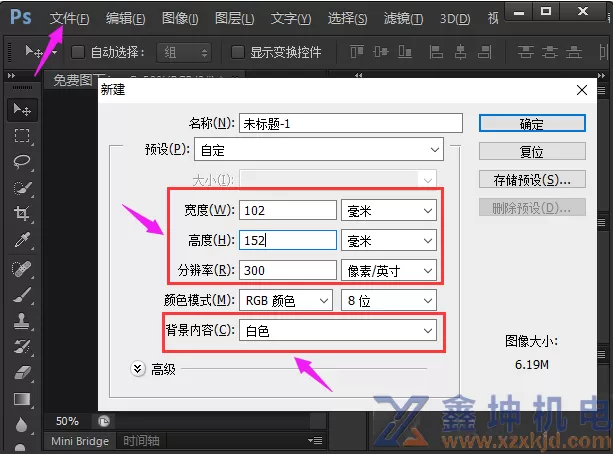Click the distribute vertical centers icon
Screen dimensions: 613x454
click(x=550, y=52)
